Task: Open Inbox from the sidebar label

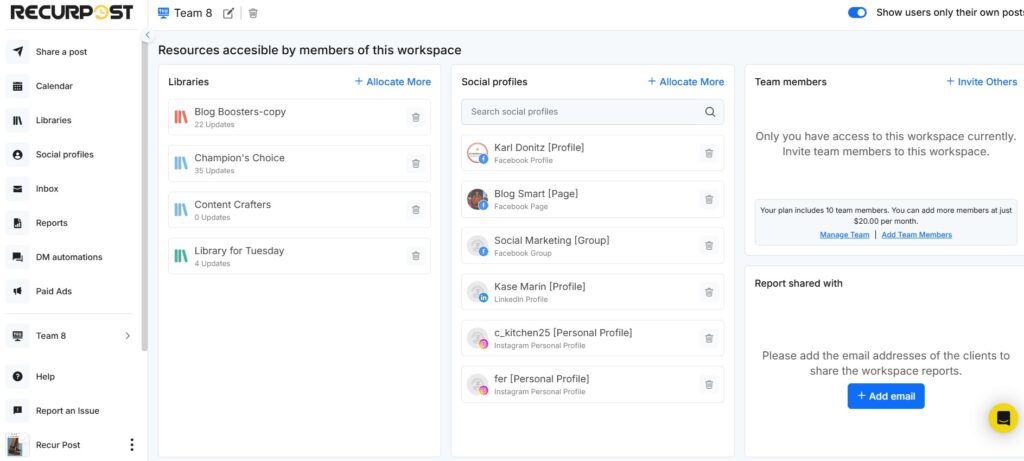Action: coord(47,189)
